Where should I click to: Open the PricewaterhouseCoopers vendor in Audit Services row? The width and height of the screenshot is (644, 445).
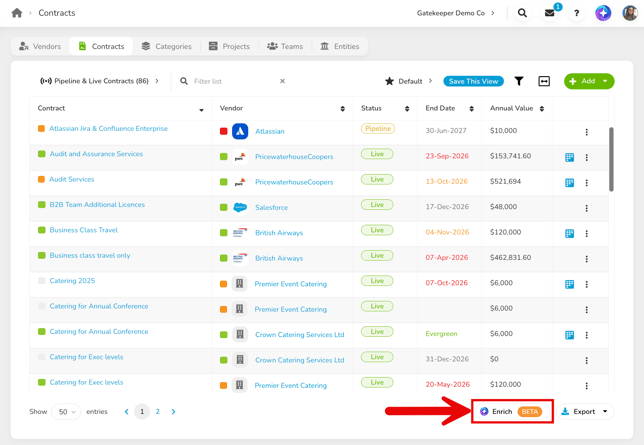click(294, 182)
